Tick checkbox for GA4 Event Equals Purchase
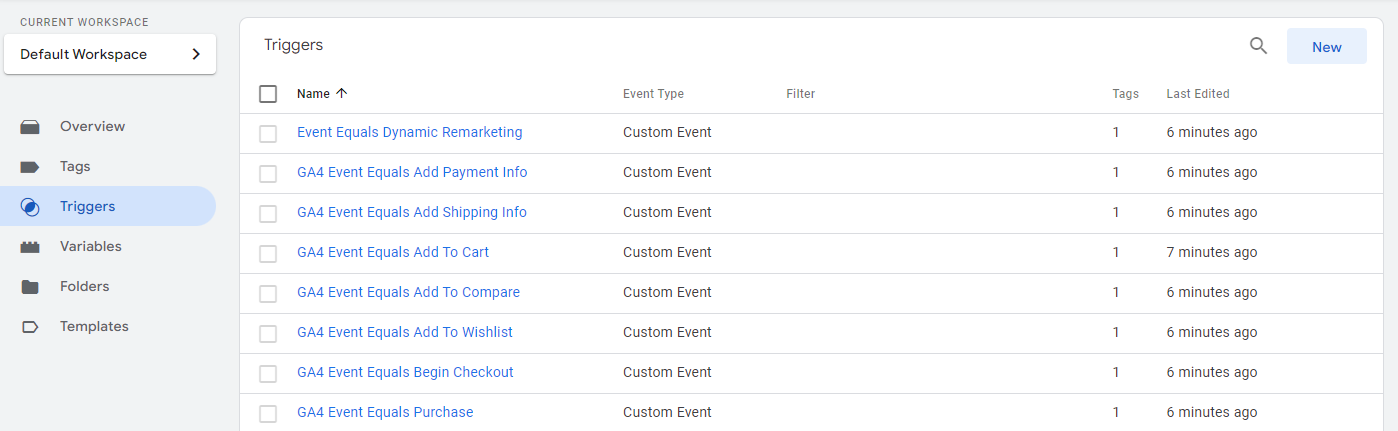 268,414
